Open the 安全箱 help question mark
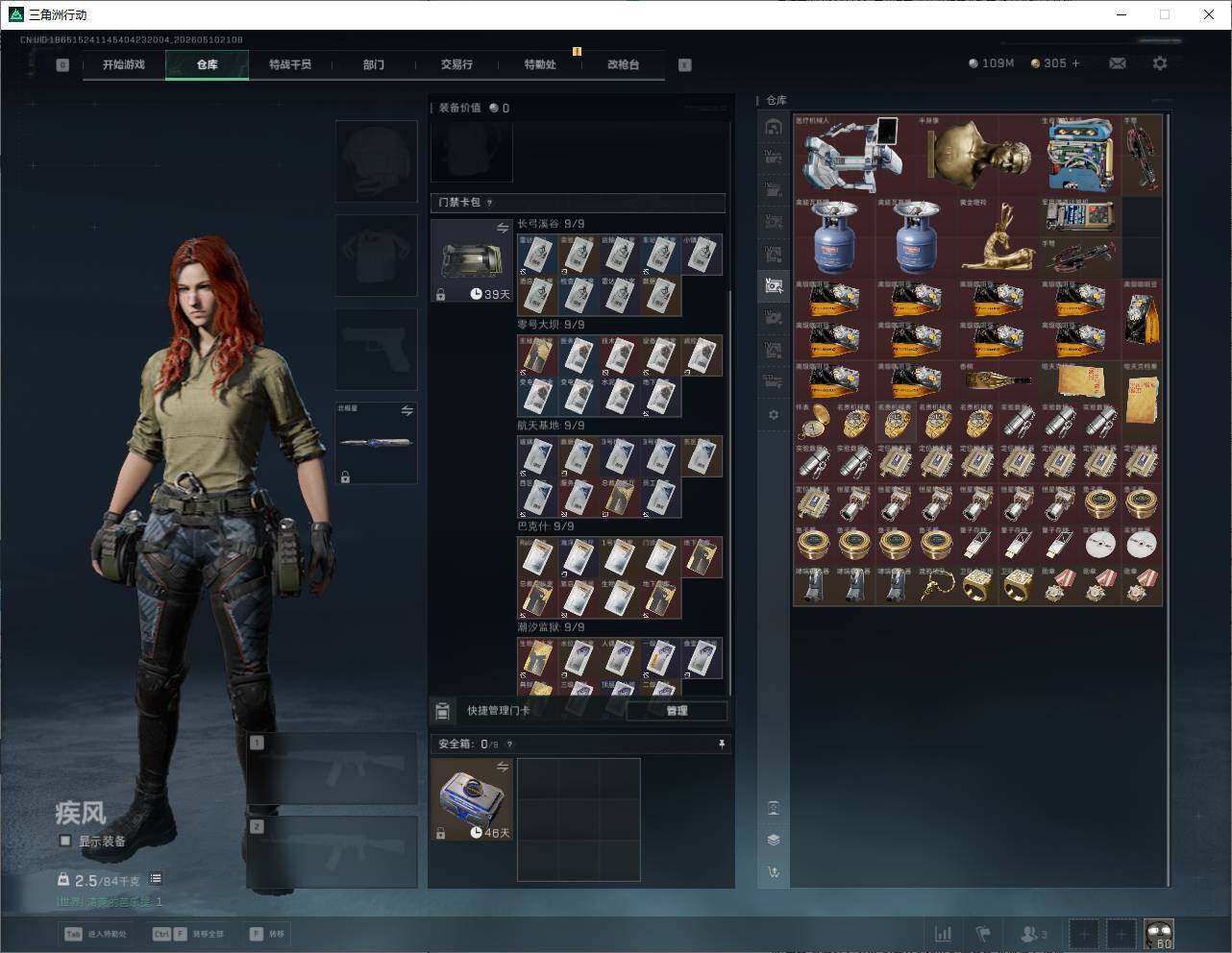This screenshot has width=1232, height=953. 509,744
